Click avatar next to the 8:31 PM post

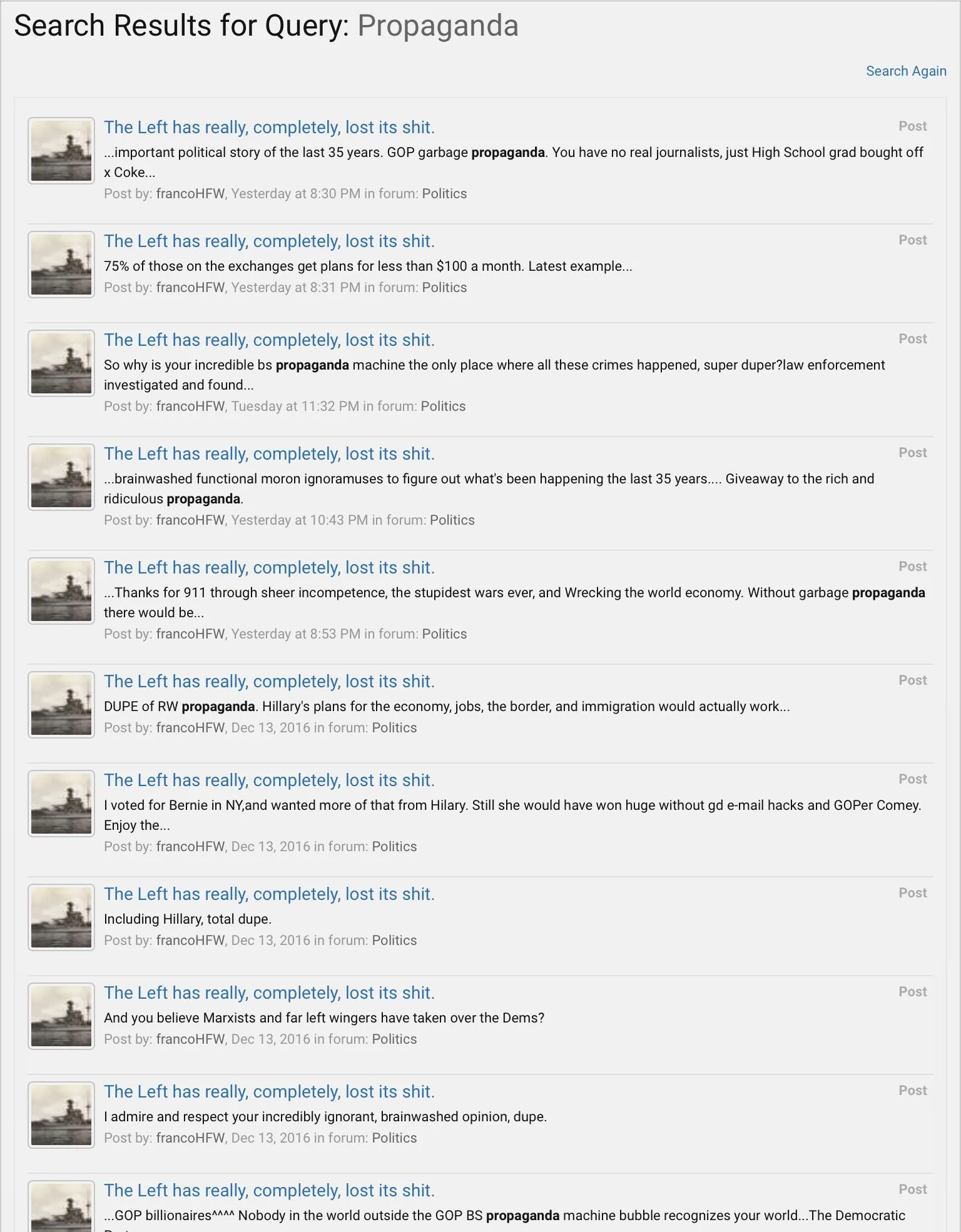click(x=61, y=265)
